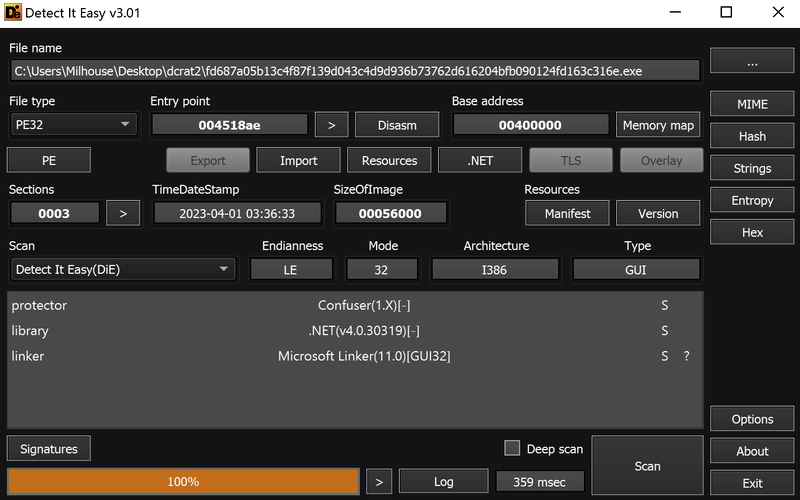800x500 pixels.
Task: Open the Memory map
Action: pyautogui.click(x=657, y=125)
